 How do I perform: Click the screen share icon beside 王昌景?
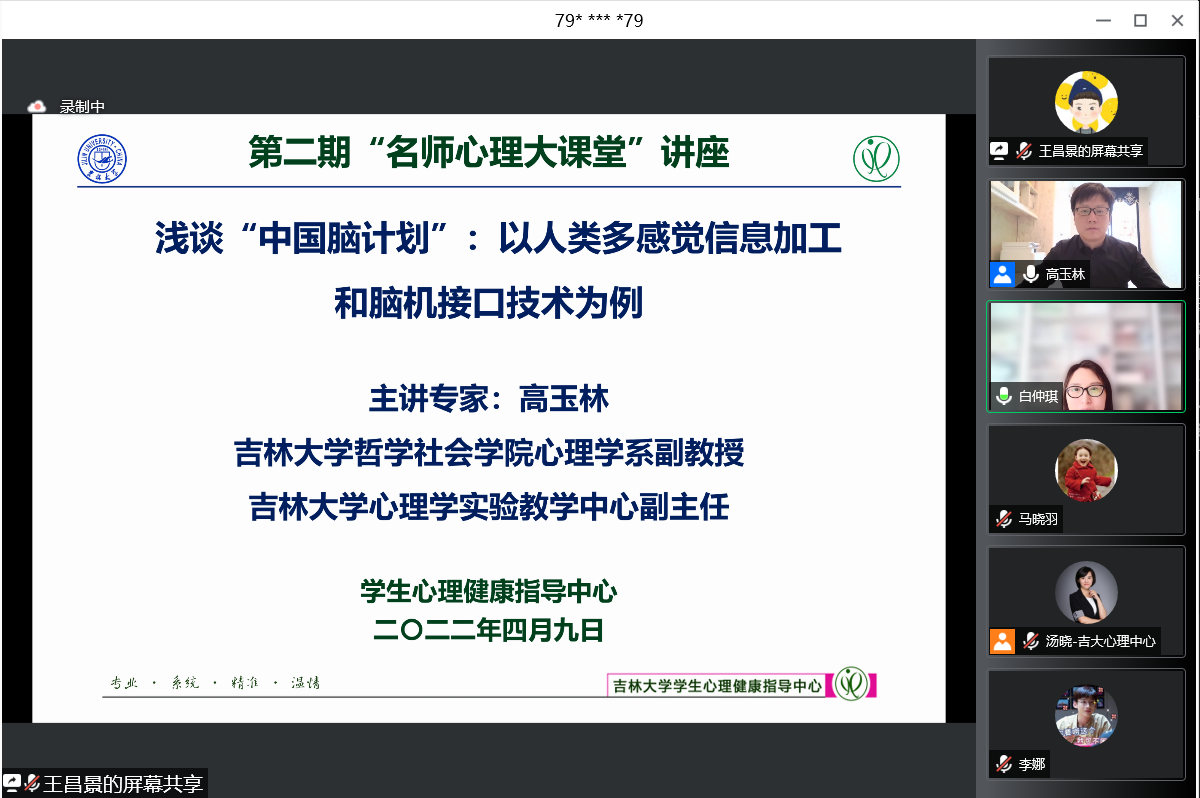pyautogui.click(x=999, y=151)
